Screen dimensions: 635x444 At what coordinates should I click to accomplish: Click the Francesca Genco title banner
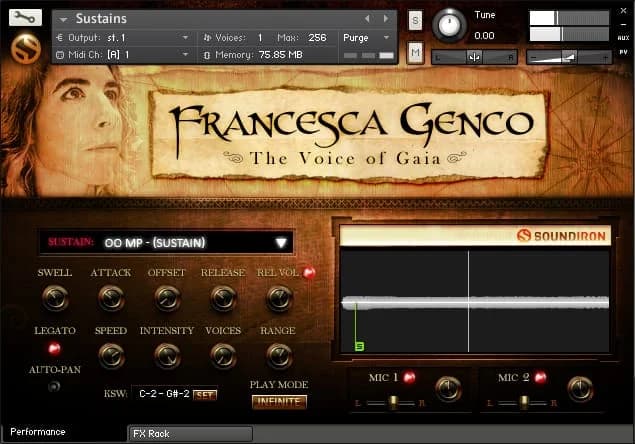pyautogui.click(x=350, y=134)
